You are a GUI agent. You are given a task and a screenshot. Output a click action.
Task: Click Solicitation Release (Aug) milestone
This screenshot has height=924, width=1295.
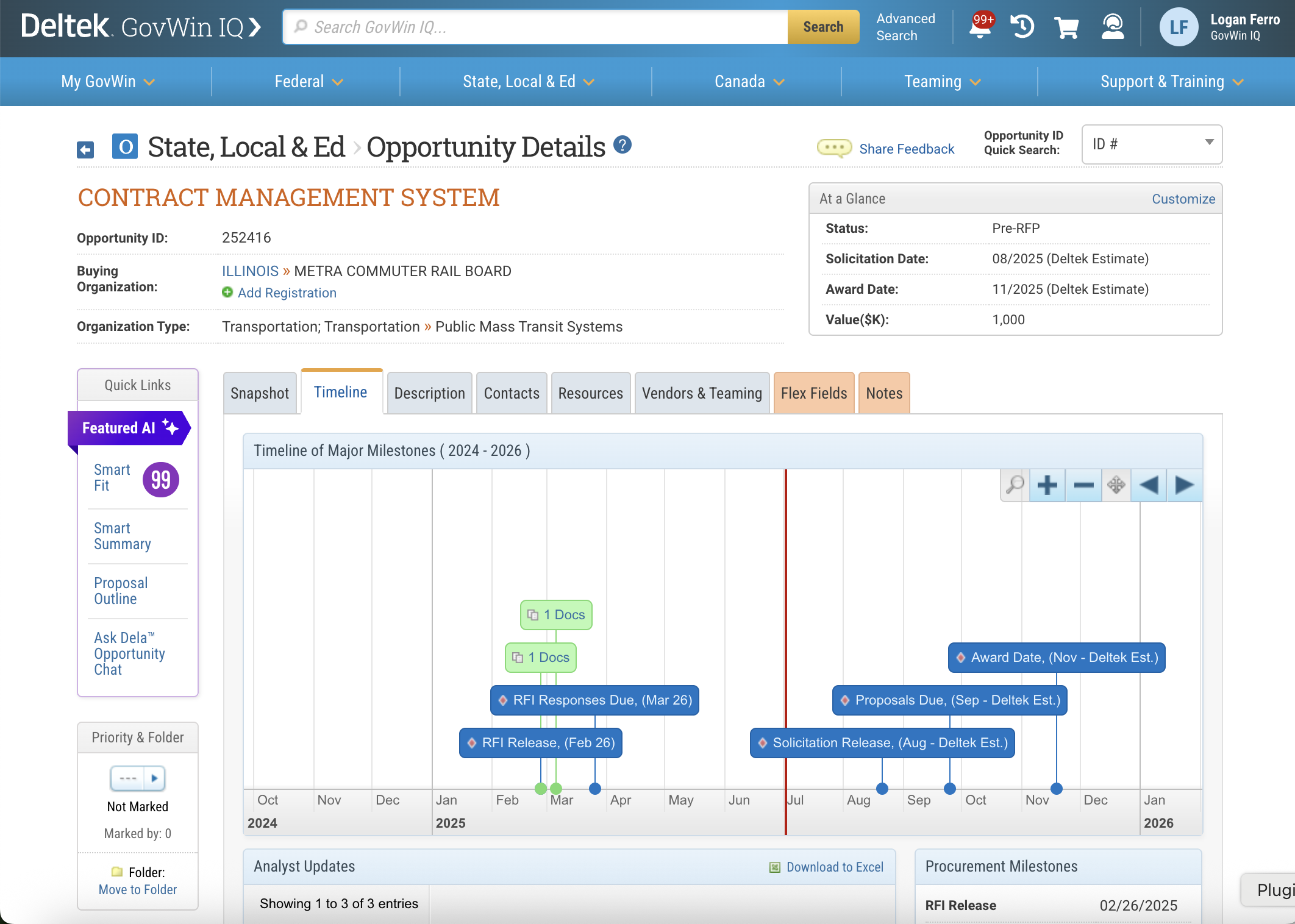883,743
